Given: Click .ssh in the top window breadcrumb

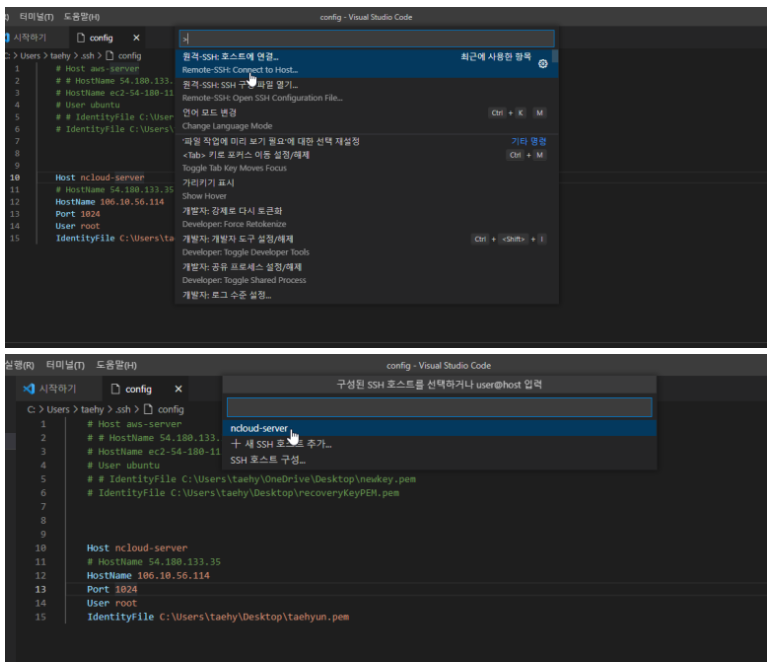Looking at the screenshot, I should pos(87,56).
